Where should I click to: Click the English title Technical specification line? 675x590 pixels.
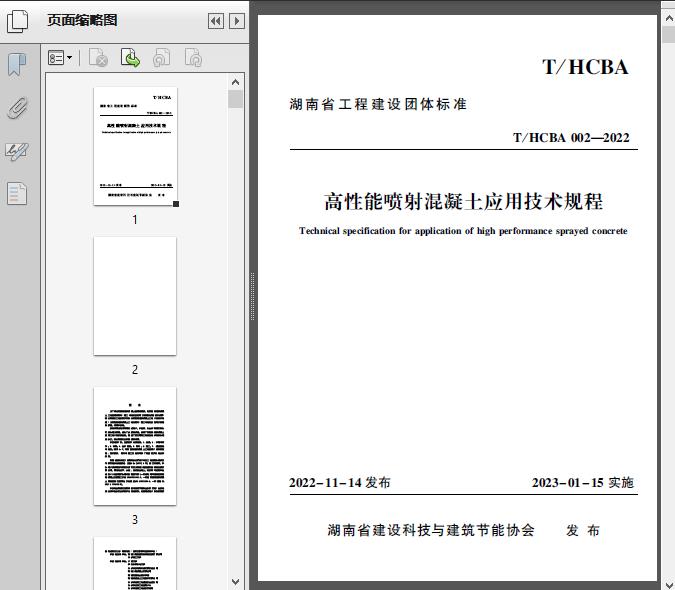[x=463, y=231]
